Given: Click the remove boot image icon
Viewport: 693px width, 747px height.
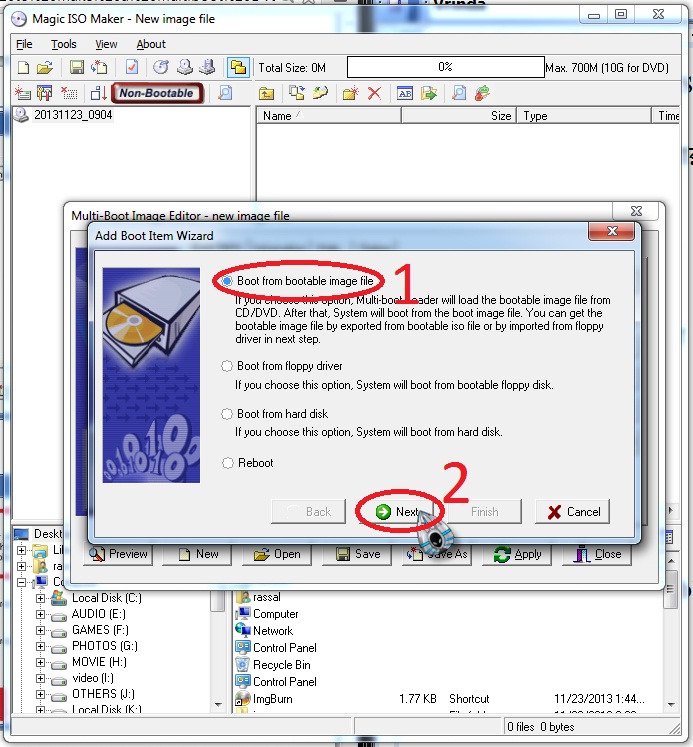Looking at the screenshot, I should pos(69,93).
